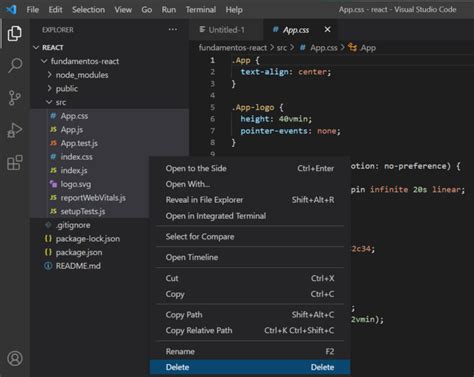Click src breadcrumb segment
The image size is (474, 377).
tap(282, 48)
